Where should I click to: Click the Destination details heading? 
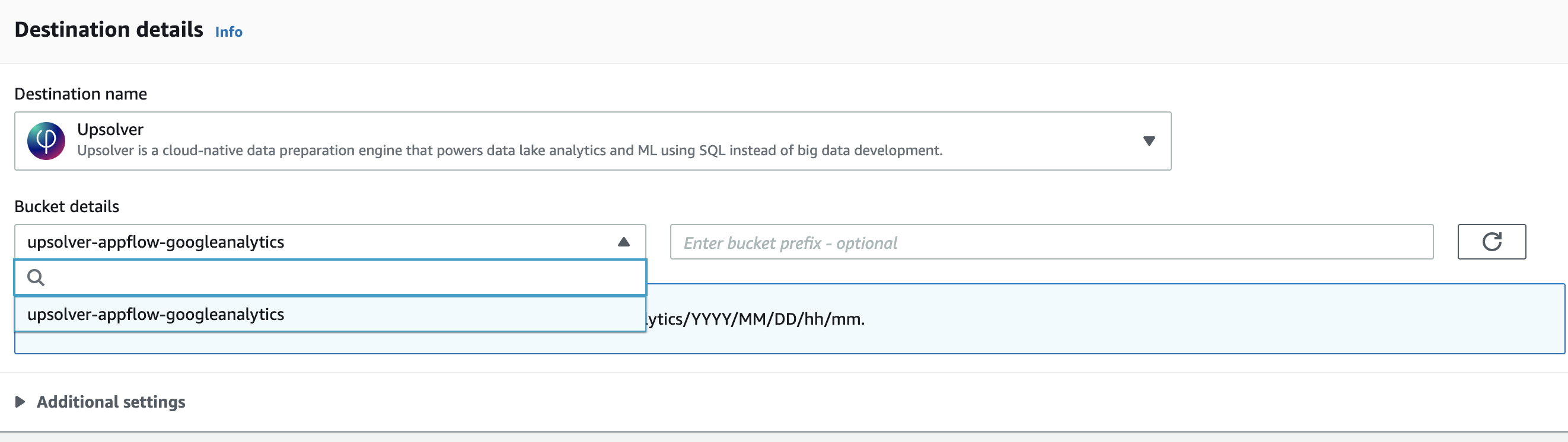[x=109, y=30]
